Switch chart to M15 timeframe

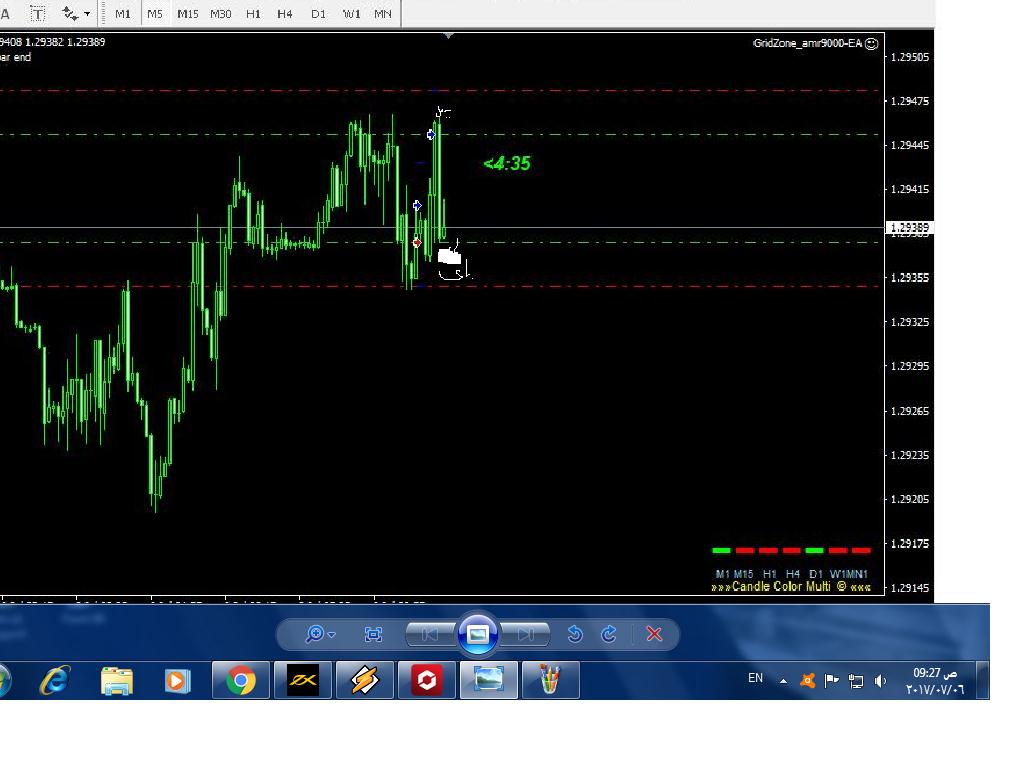click(x=187, y=14)
